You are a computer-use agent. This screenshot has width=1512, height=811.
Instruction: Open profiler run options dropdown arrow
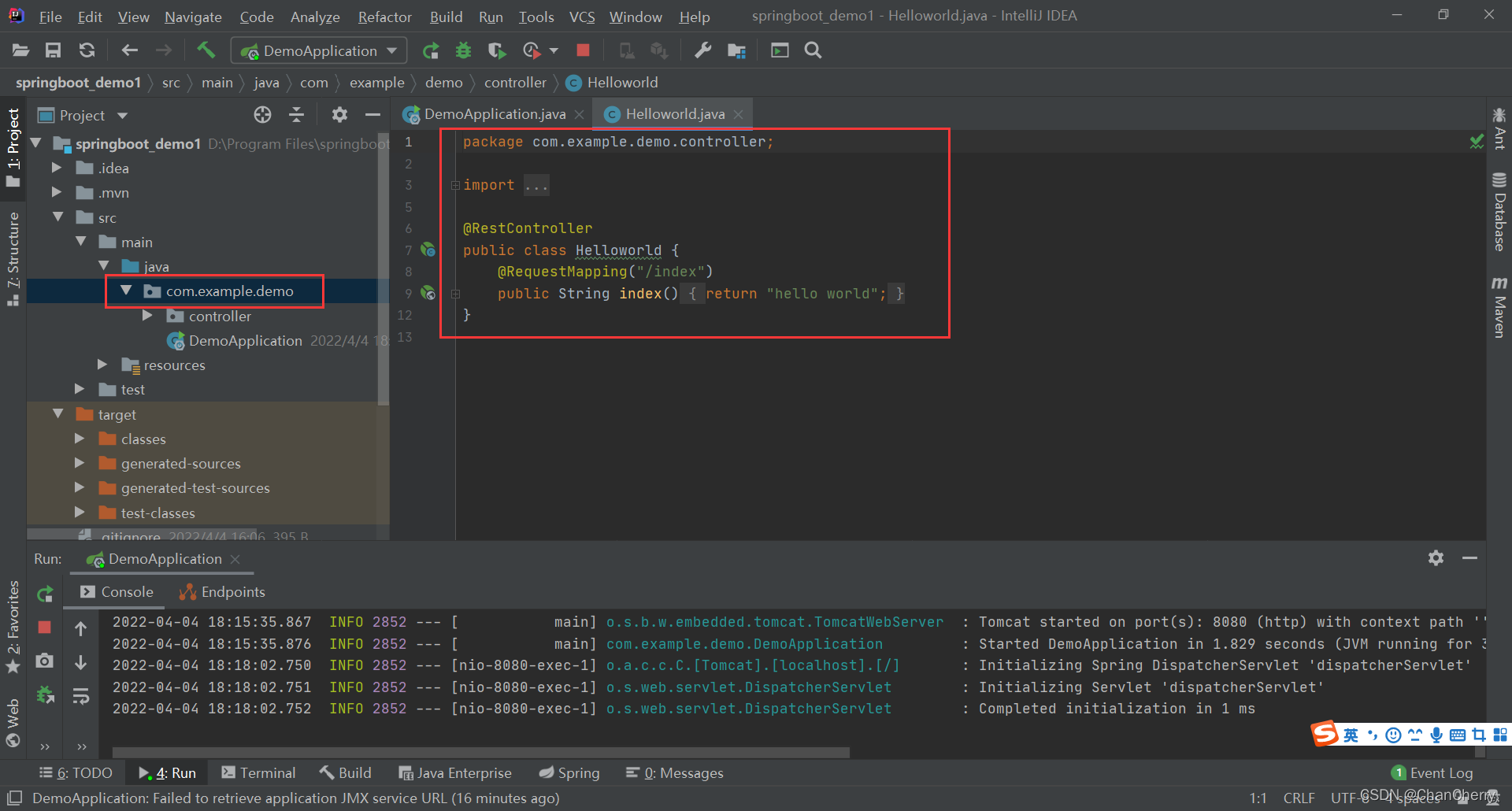click(x=554, y=51)
